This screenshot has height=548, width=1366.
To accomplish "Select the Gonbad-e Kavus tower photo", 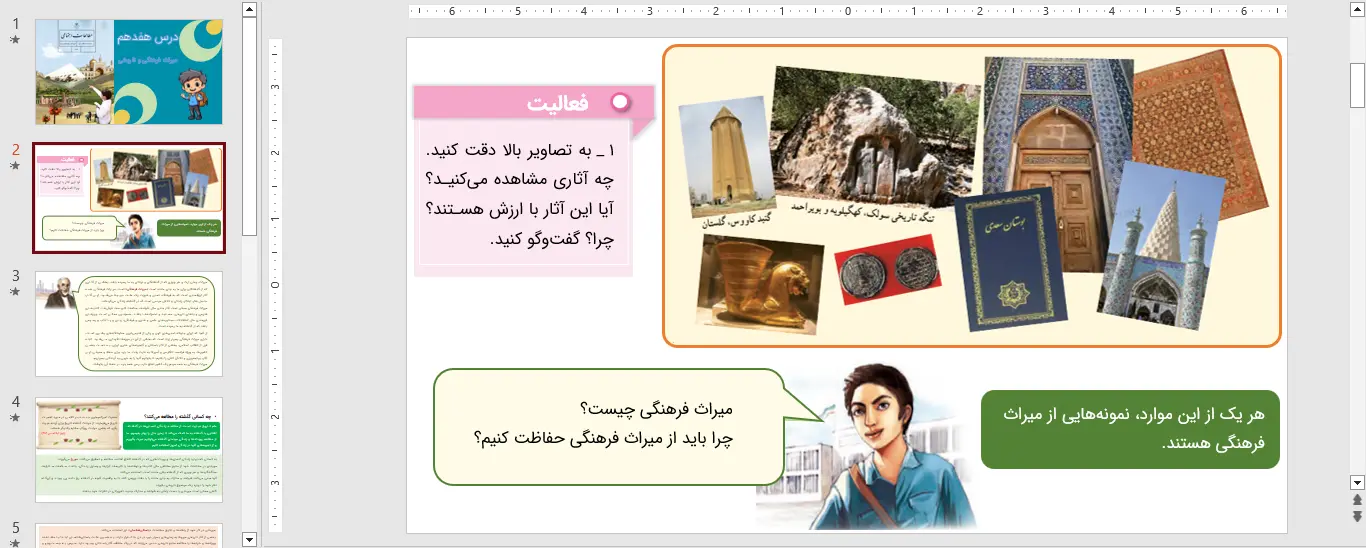I will [x=725, y=155].
